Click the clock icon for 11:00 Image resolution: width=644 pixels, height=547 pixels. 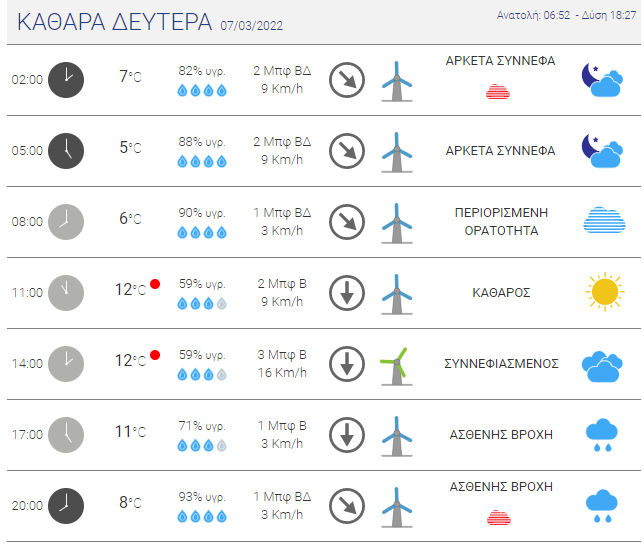[66, 292]
